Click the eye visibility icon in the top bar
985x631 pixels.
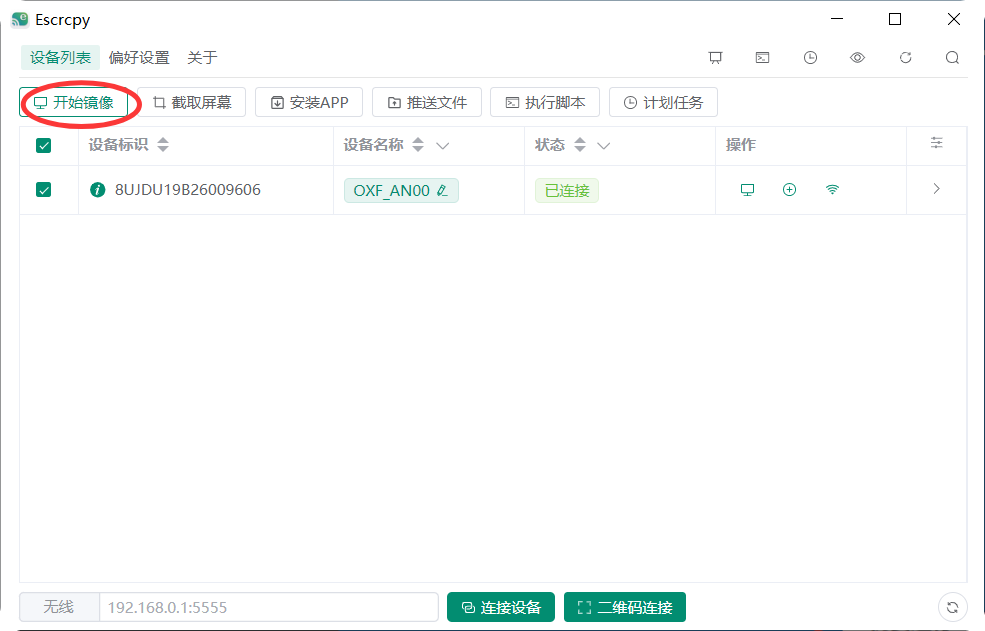click(856, 58)
